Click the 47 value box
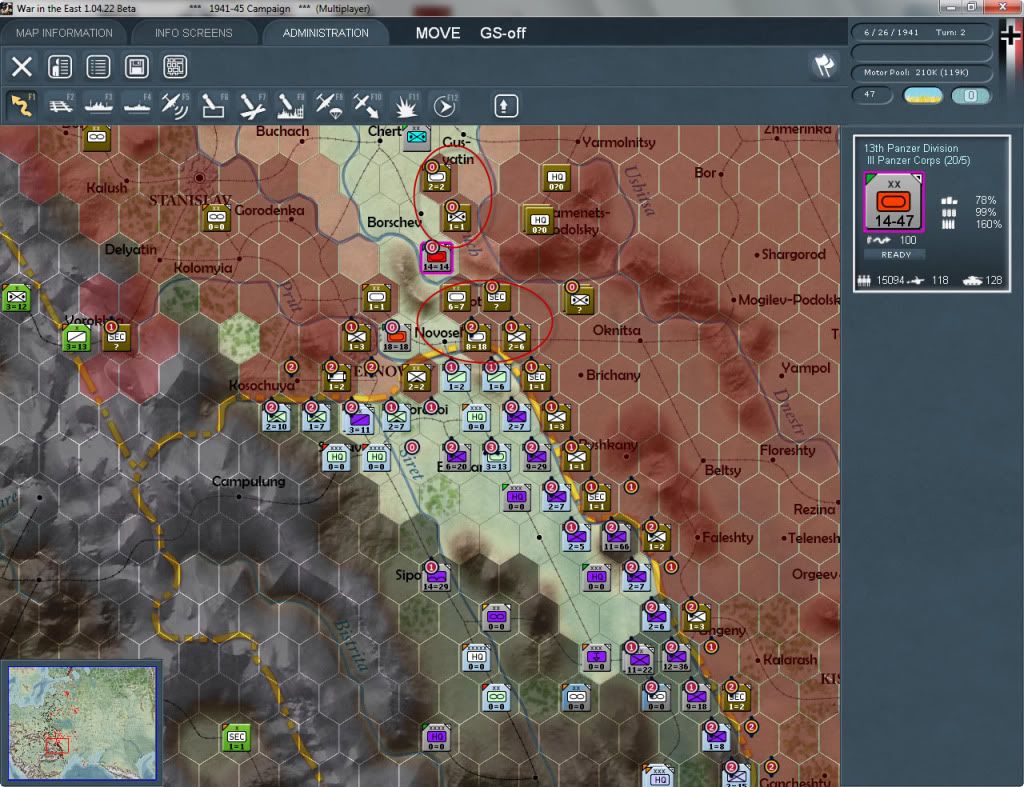The width and height of the screenshot is (1024, 787). 872,95
